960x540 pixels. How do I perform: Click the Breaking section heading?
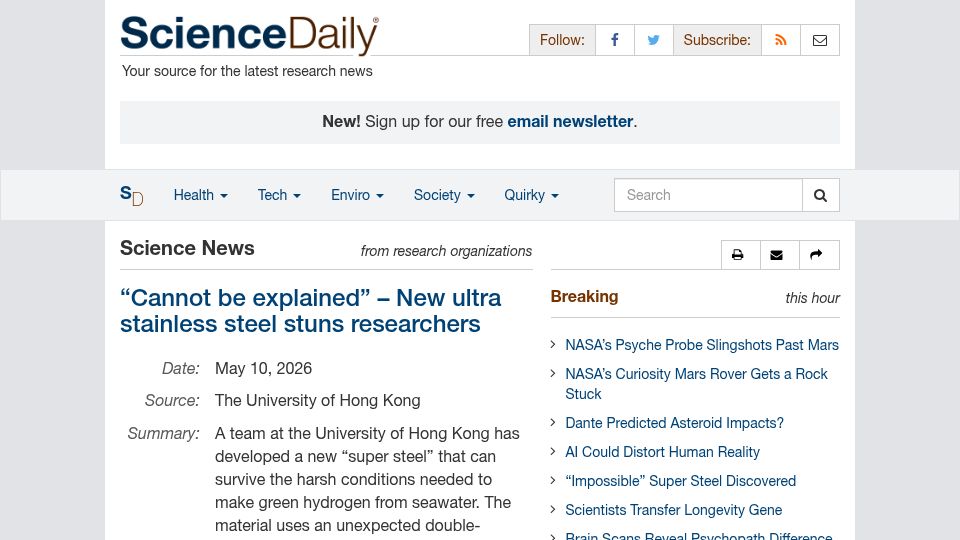(584, 297)
